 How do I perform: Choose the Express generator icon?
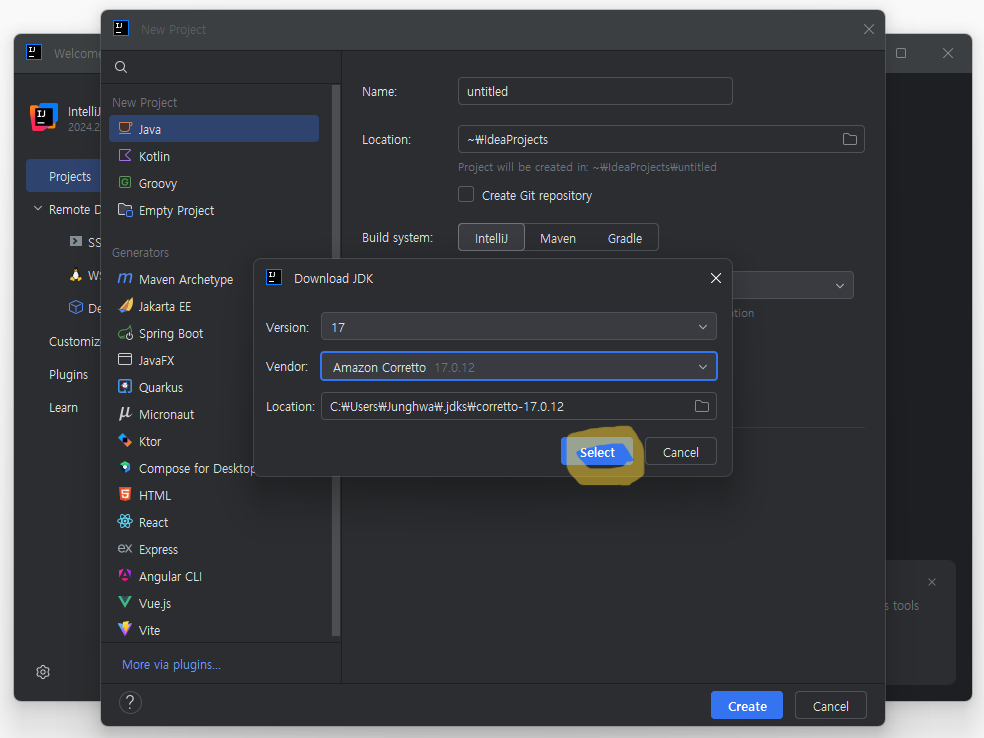pyautogui.click(x=125, y=548)
